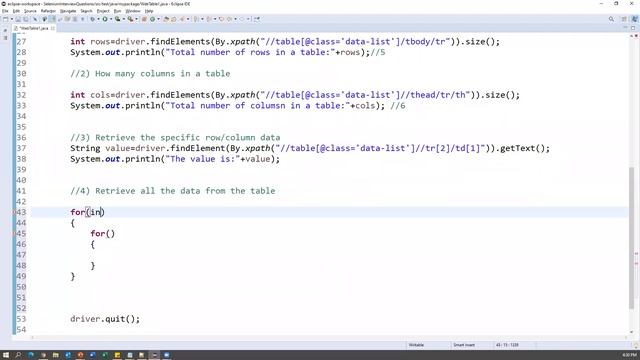Expand the Debug dropdown arrow
The width and height of the screenshot is (640, 360).
point(98,19)
